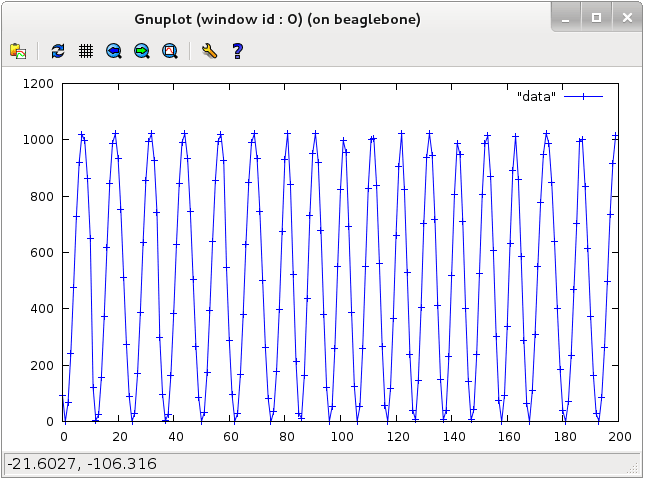
Task: Click the legend line sample
Action: coord(583,97)
